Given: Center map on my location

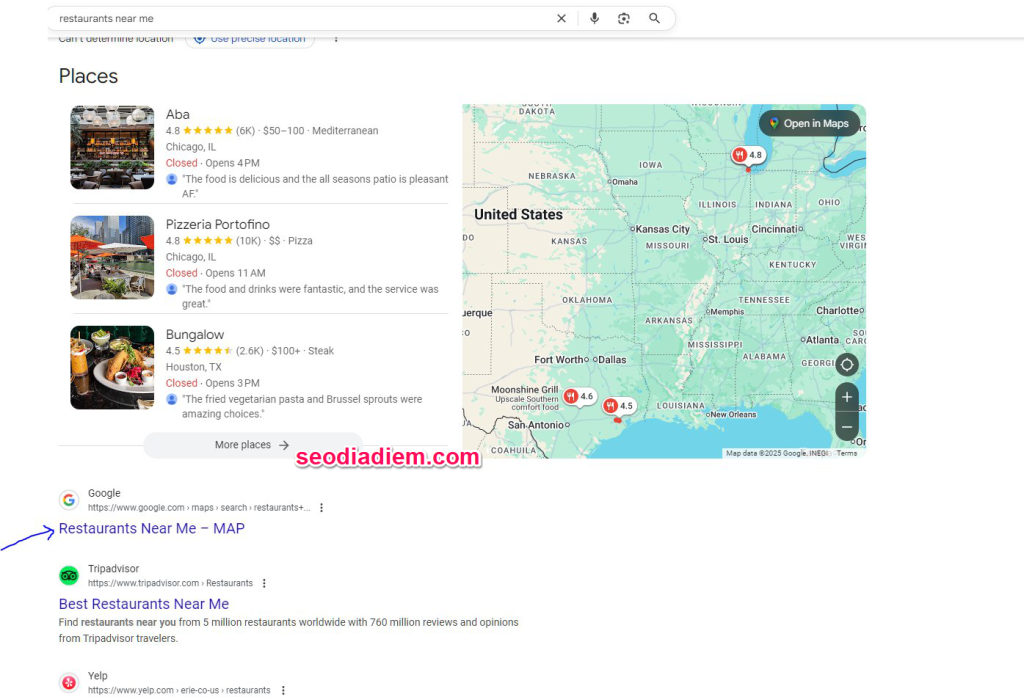Looking at the screenshot, I should click(x=847, y=364).
